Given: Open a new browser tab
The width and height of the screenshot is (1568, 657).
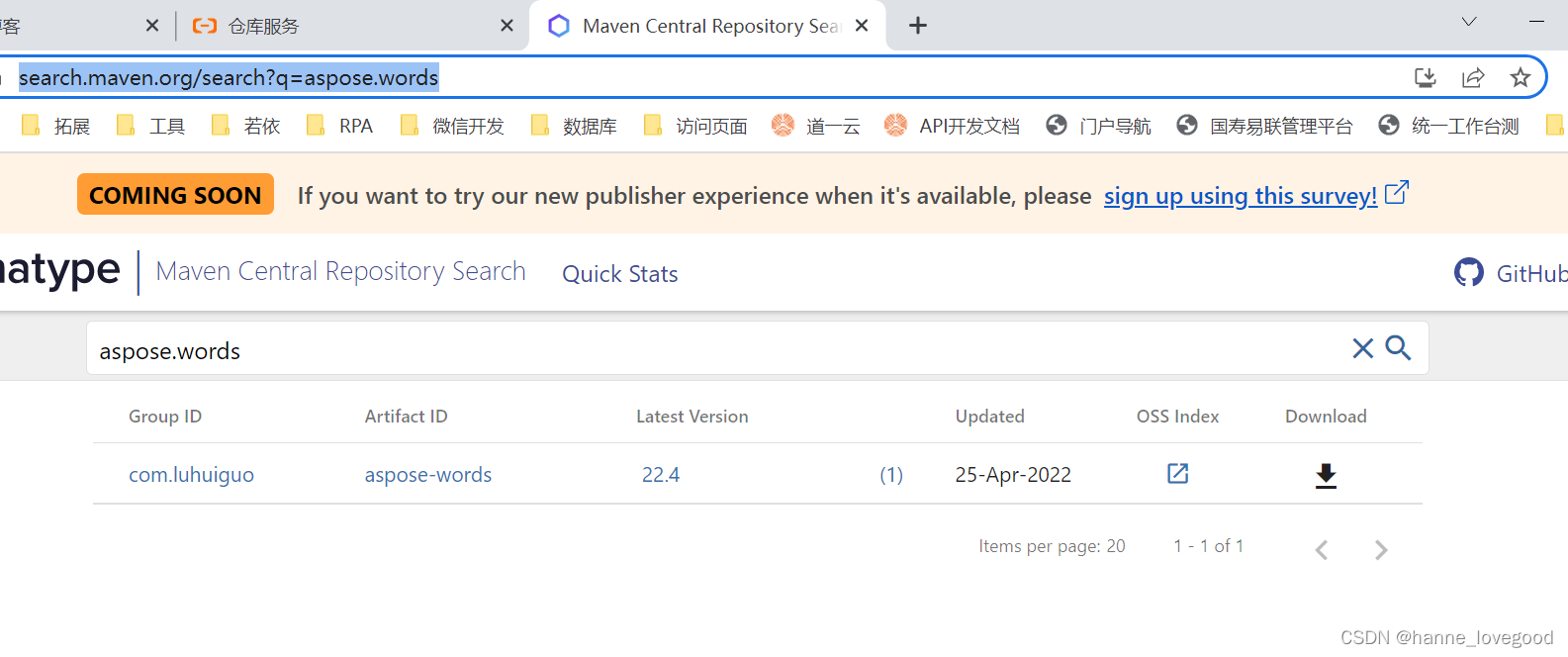Looking at the screenshot, I should (x=918, y=26).
